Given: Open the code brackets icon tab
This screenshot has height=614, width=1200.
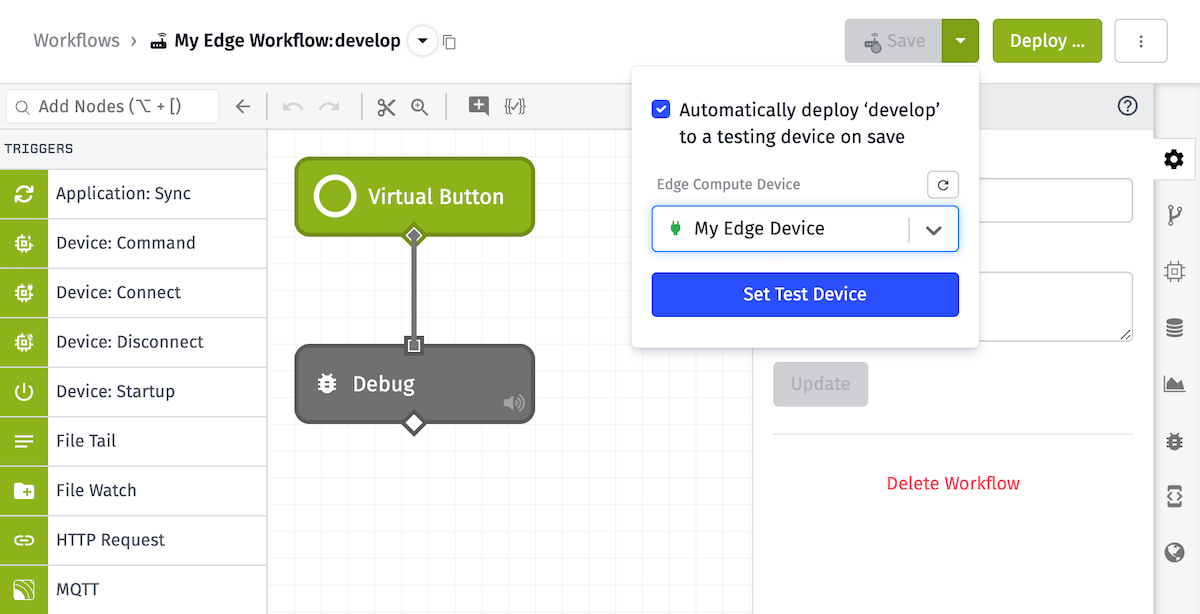Looking at the screenshot, I should [x=1174, y=496].
